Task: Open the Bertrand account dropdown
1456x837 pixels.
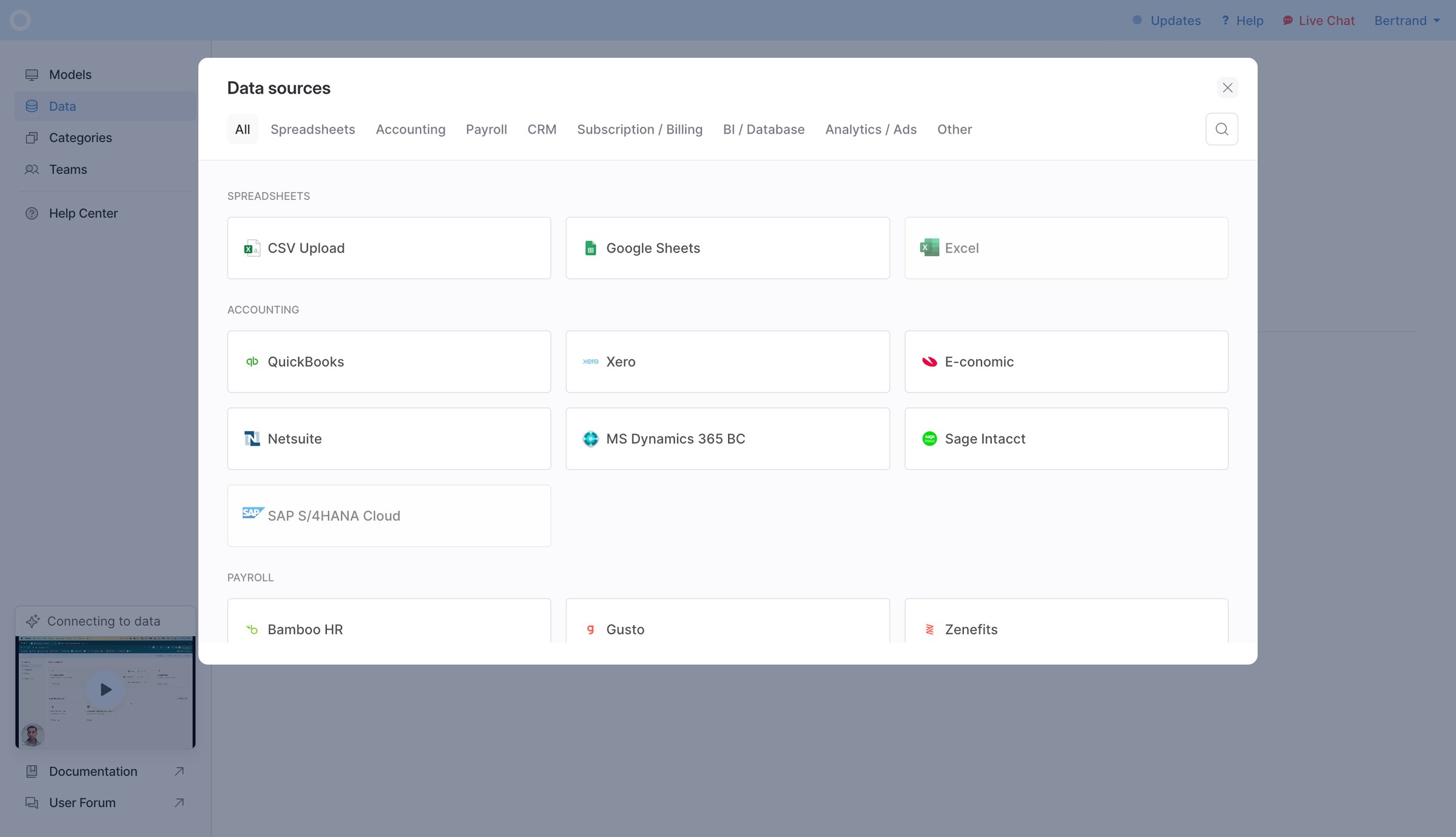Action: (1407, 21)
